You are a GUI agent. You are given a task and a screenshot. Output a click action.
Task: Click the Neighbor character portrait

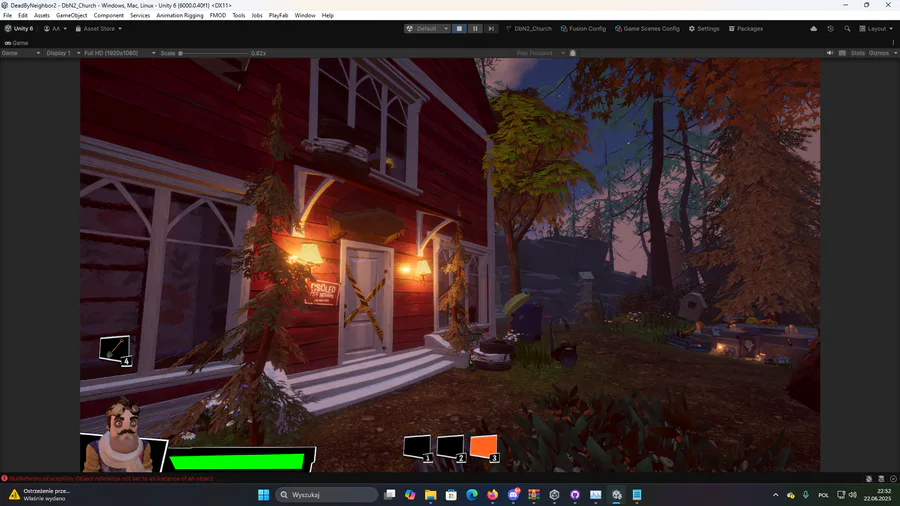[x=122, y=435]
